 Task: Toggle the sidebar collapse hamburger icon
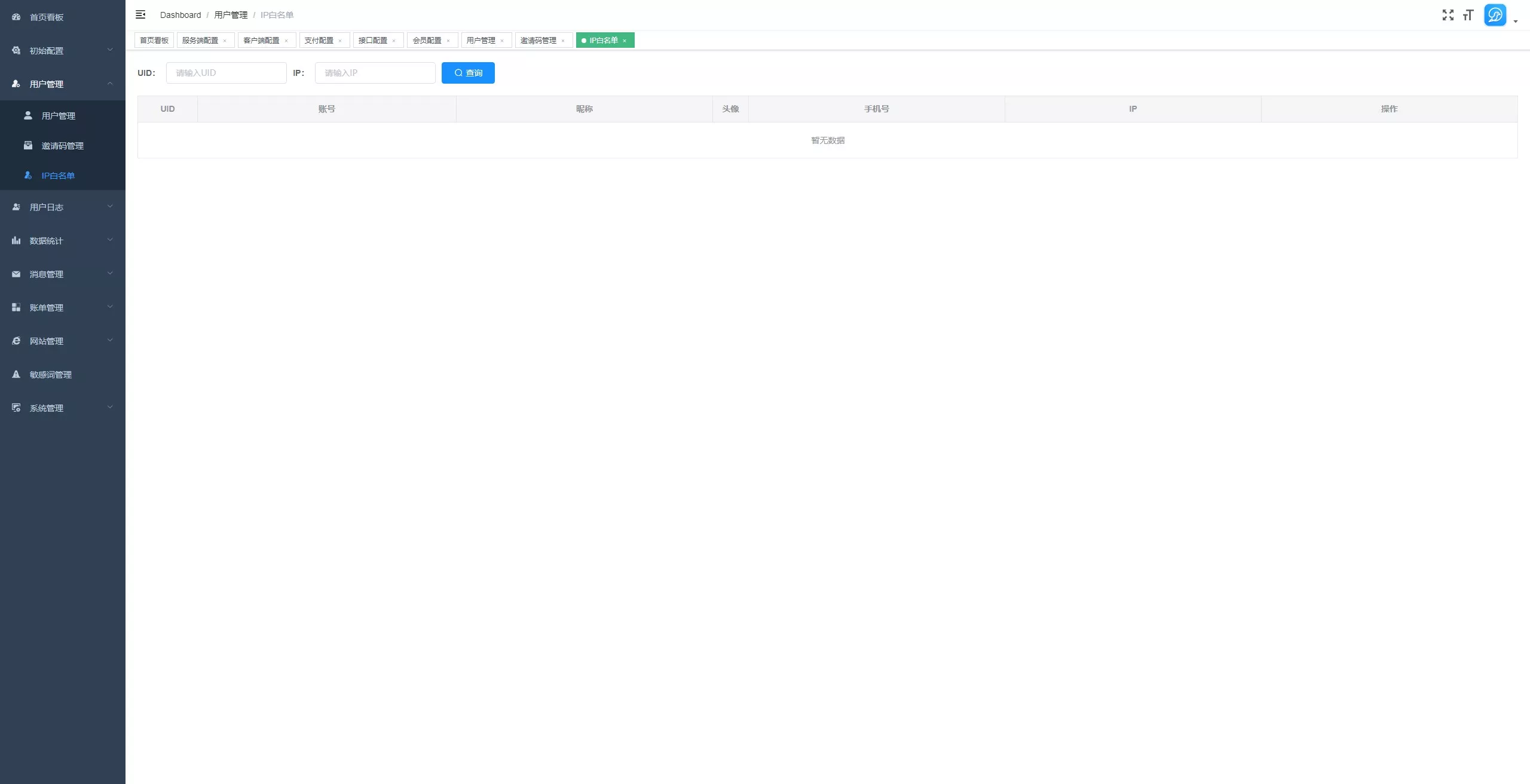coord(140,14)
